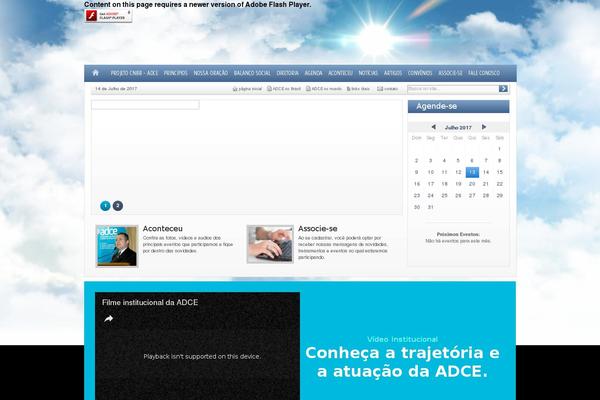Click the Filme institucional da ADCE video title
This screenshot has height=400, width=600.
point(150,302)
